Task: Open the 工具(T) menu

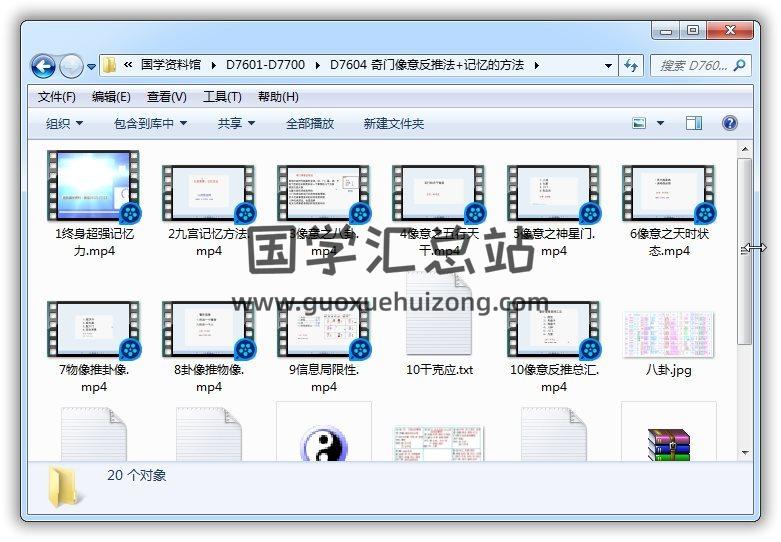Action: (222, 97)
